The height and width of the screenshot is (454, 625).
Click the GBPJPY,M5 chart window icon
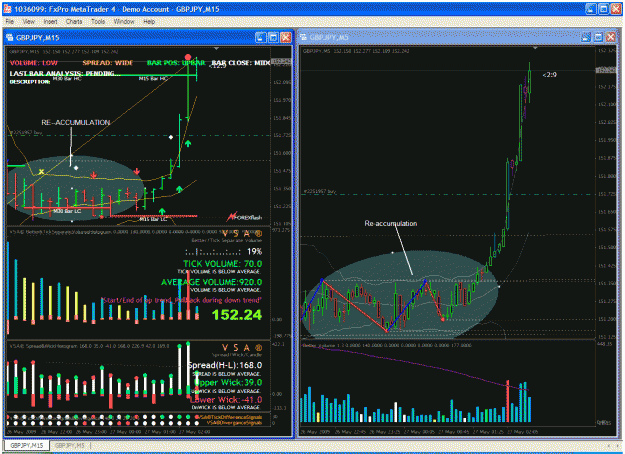303,37
